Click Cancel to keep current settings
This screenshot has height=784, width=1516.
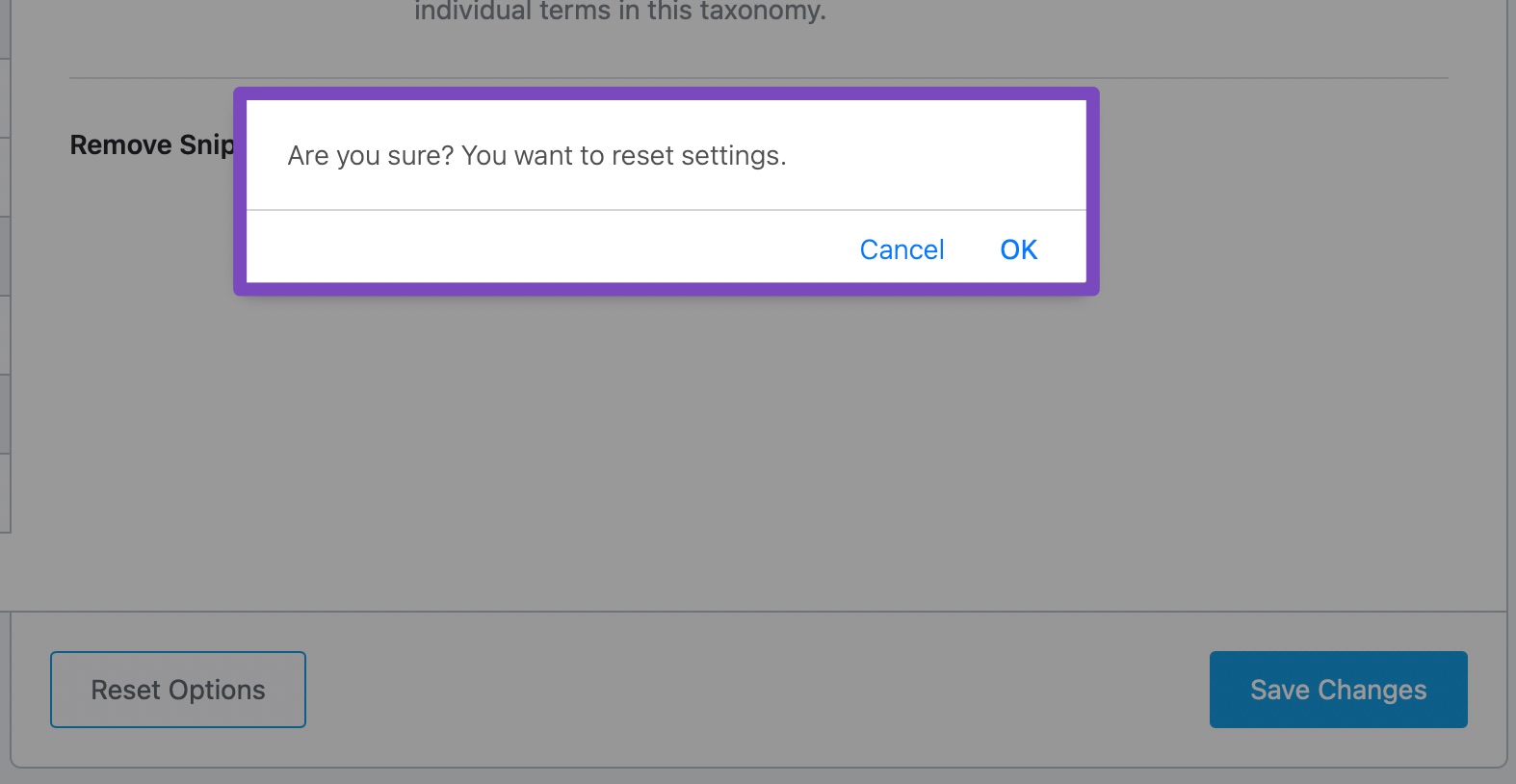click(901, 248)
